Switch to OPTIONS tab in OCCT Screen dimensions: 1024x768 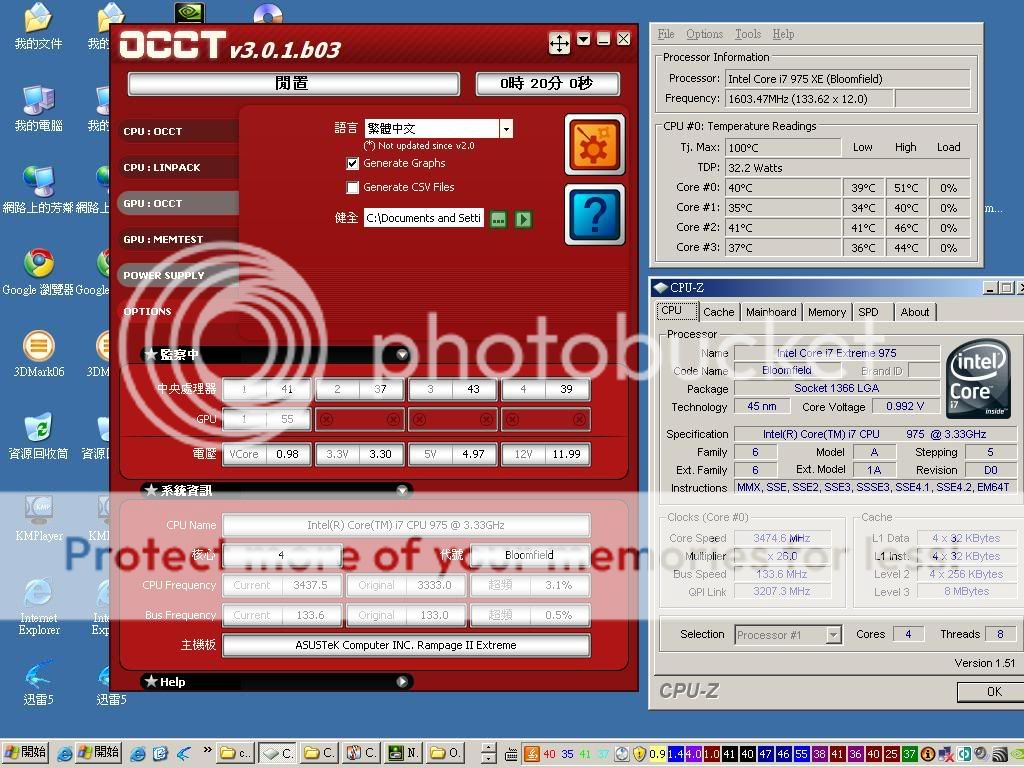[x=178, y=311]
